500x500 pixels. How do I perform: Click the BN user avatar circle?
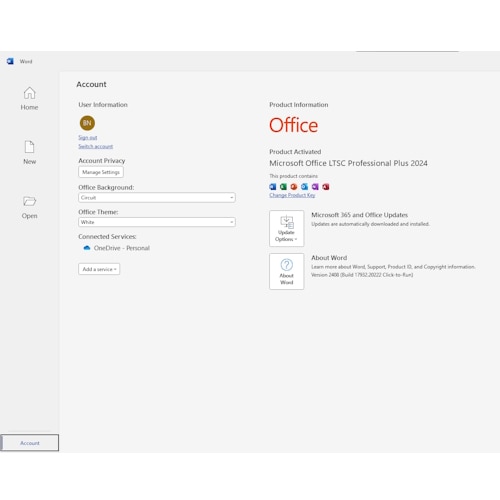click(x=87, y=123)
